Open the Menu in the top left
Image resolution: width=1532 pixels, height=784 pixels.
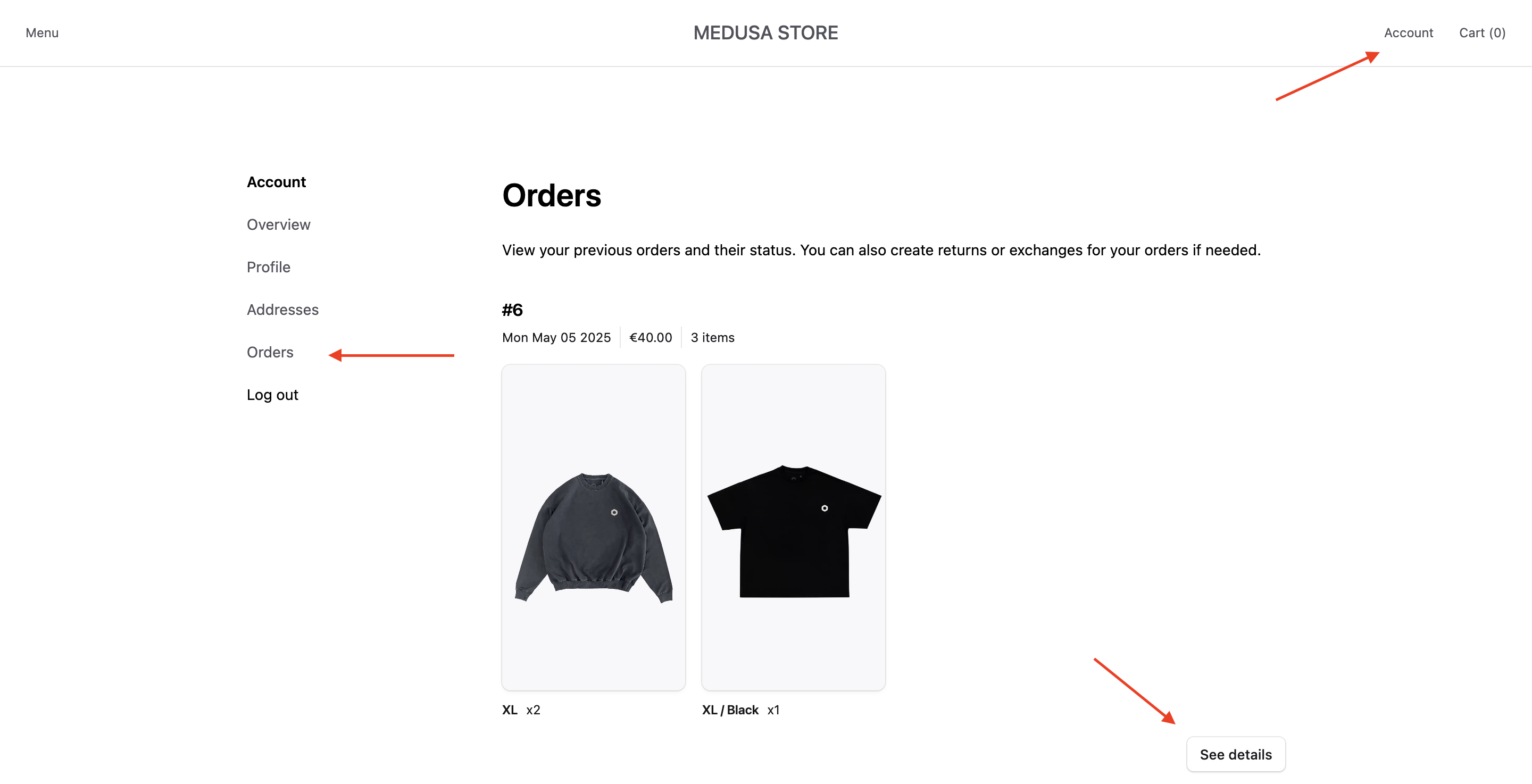pos(41,33)
